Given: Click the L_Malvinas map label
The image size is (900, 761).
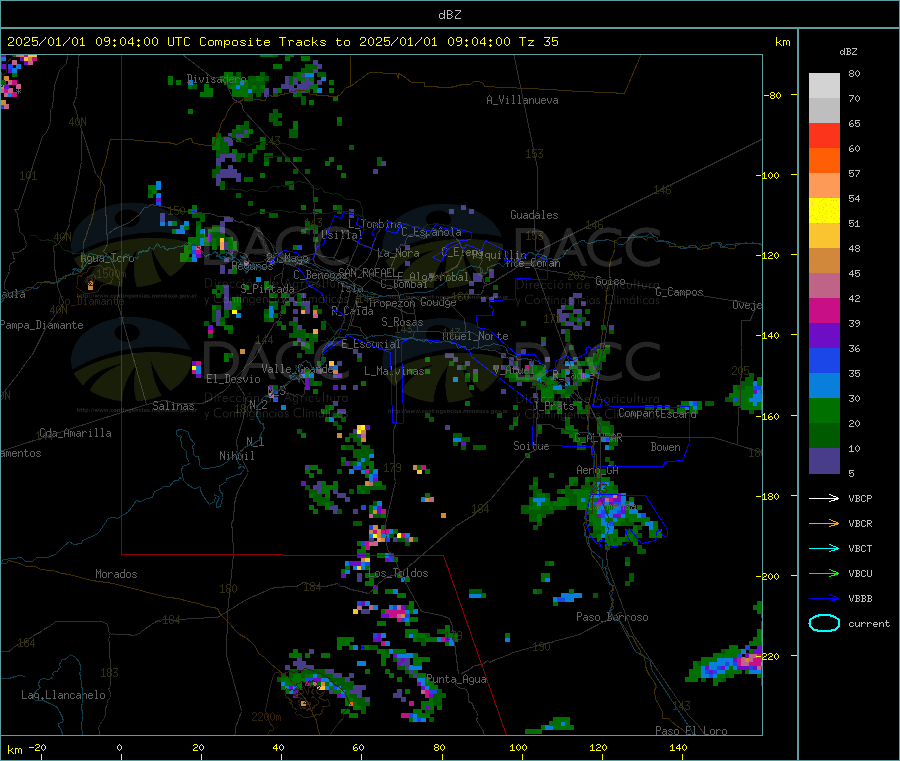Looking at the screenshot, I should [394, 371].
